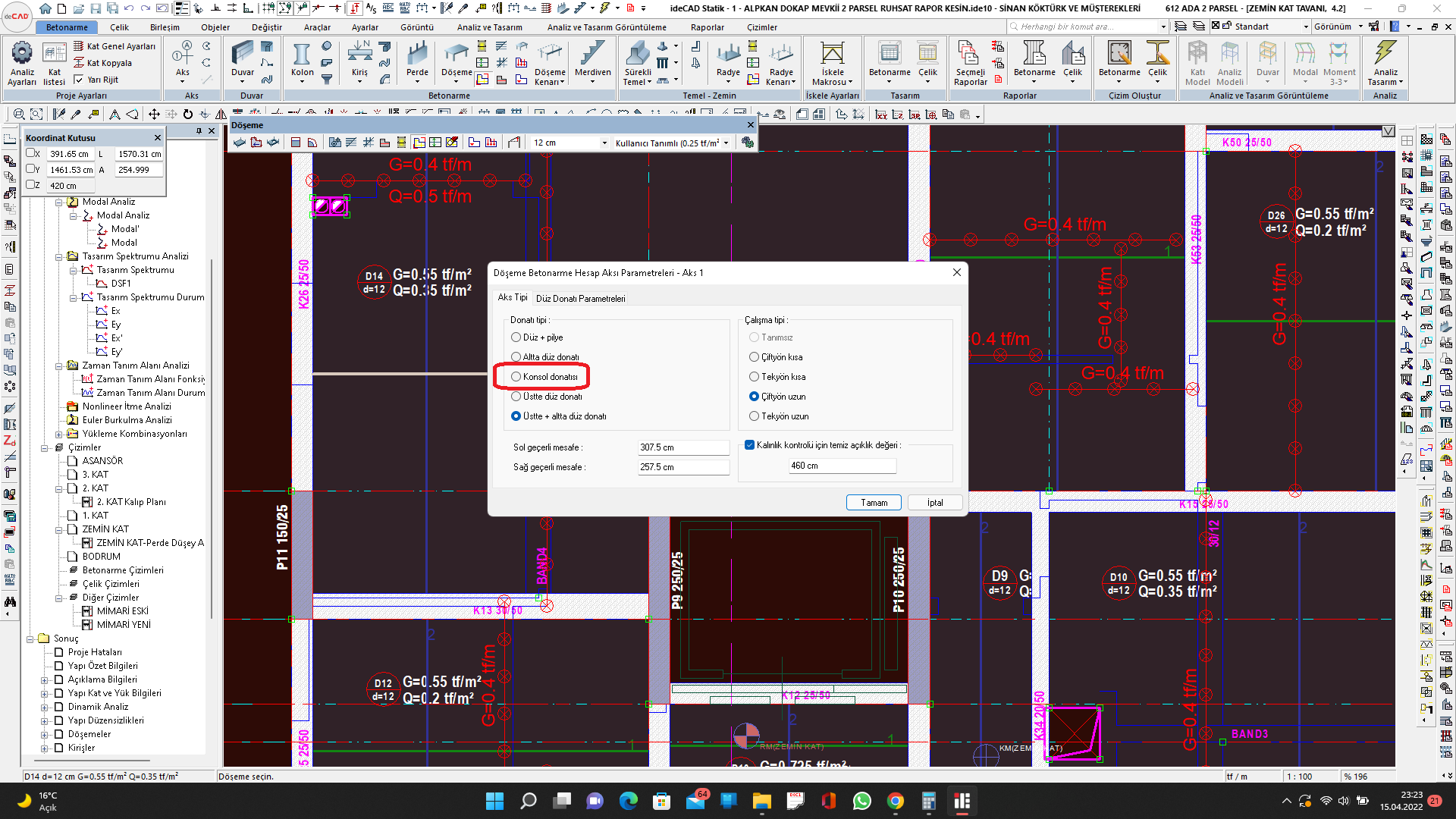Viewport: 1456px width, 819px height.
Task: Select the Perde tool
Action: pyautogui.click(x=417, y=62)
